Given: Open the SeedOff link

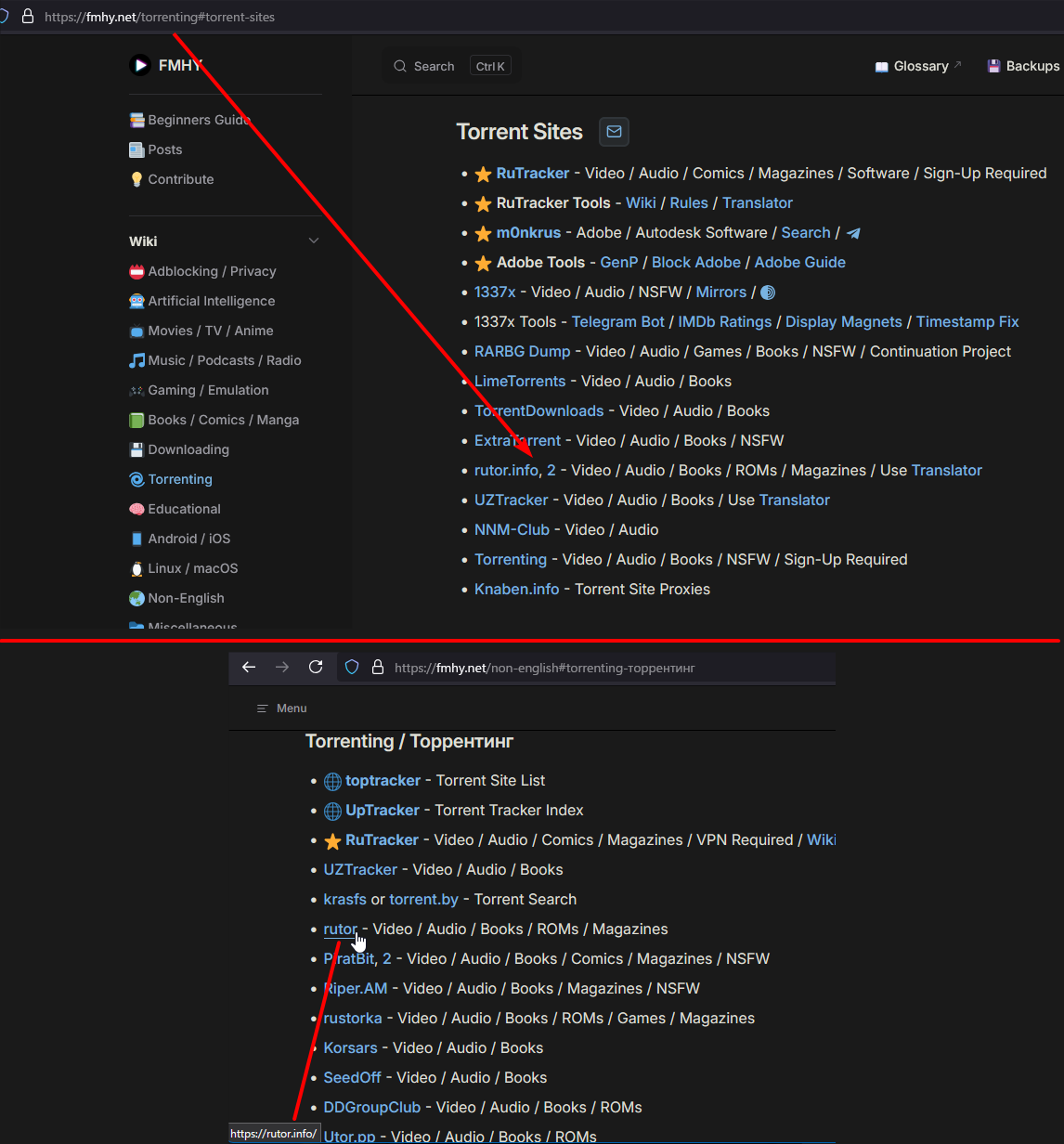Looking at the screenshot, I should (x=353, y=1077).
